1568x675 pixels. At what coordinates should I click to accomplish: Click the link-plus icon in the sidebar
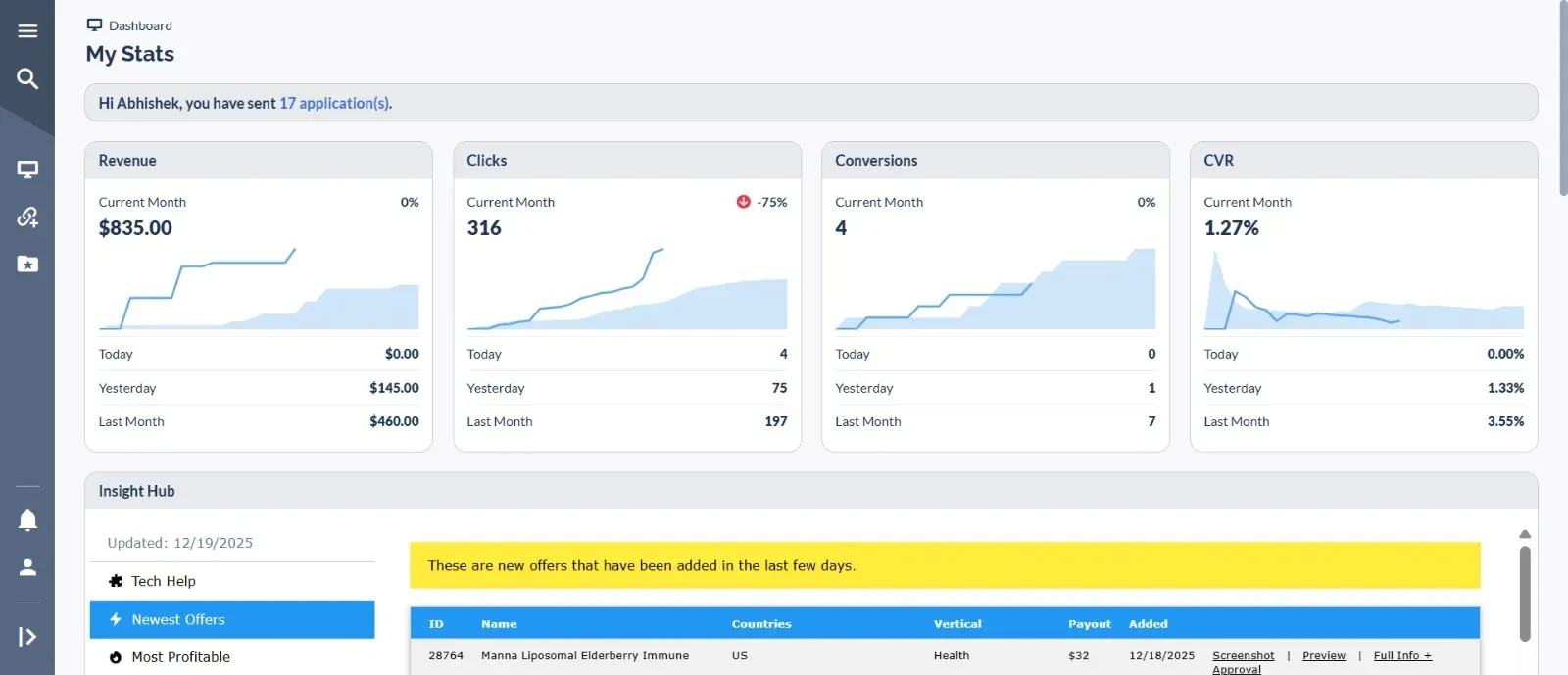pyautogui.click(x=27, y=217)
